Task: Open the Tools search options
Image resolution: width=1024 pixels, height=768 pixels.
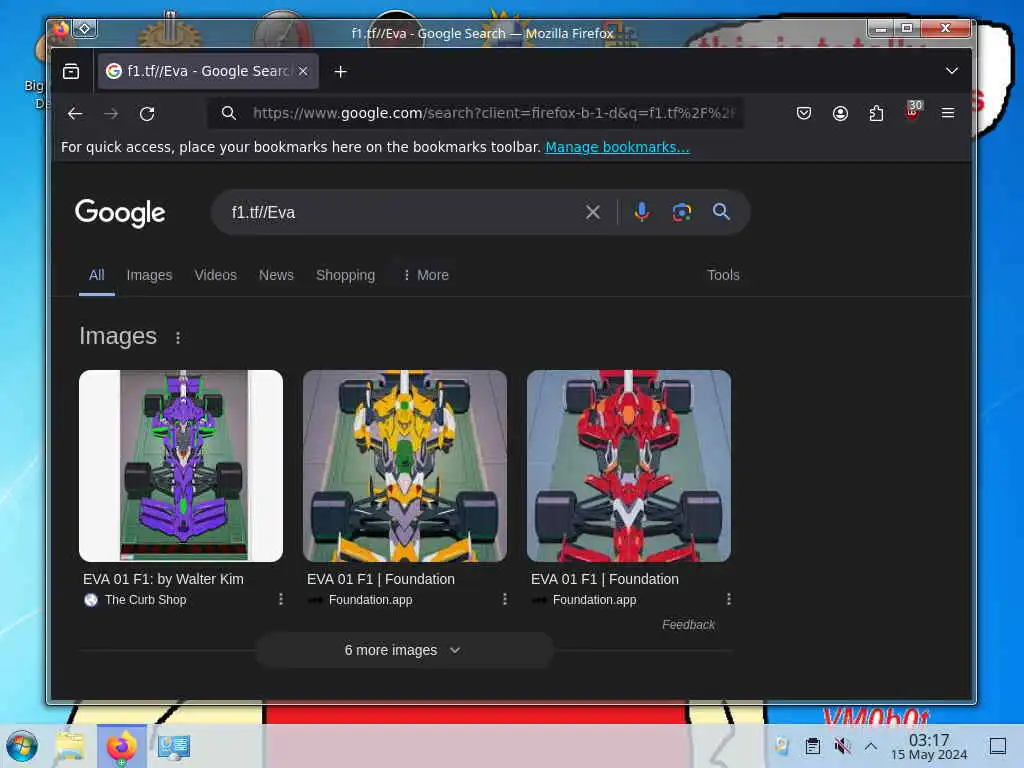Action: (723, 276)
